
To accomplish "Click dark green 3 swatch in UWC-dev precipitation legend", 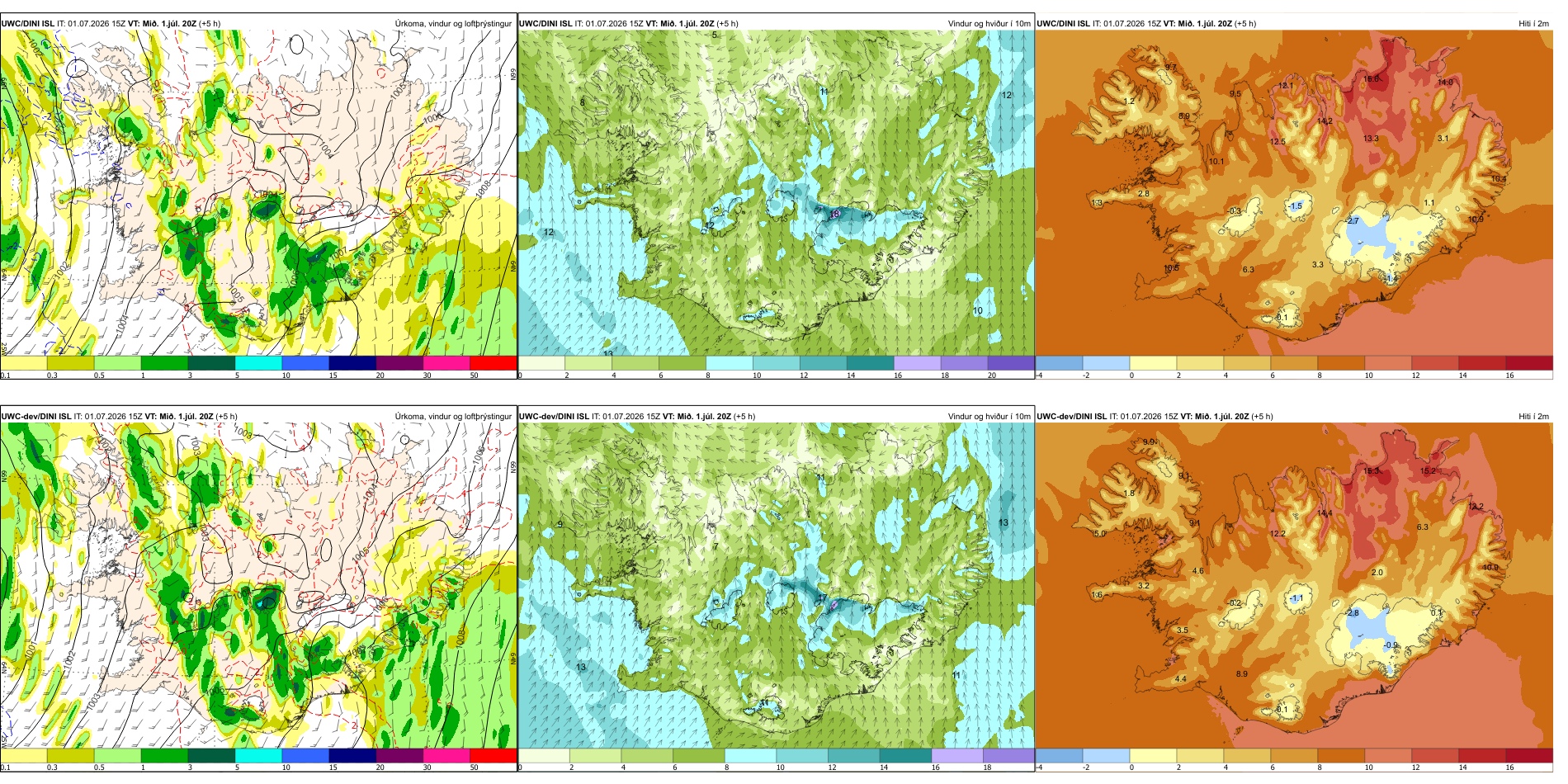I will pos(211,756).
